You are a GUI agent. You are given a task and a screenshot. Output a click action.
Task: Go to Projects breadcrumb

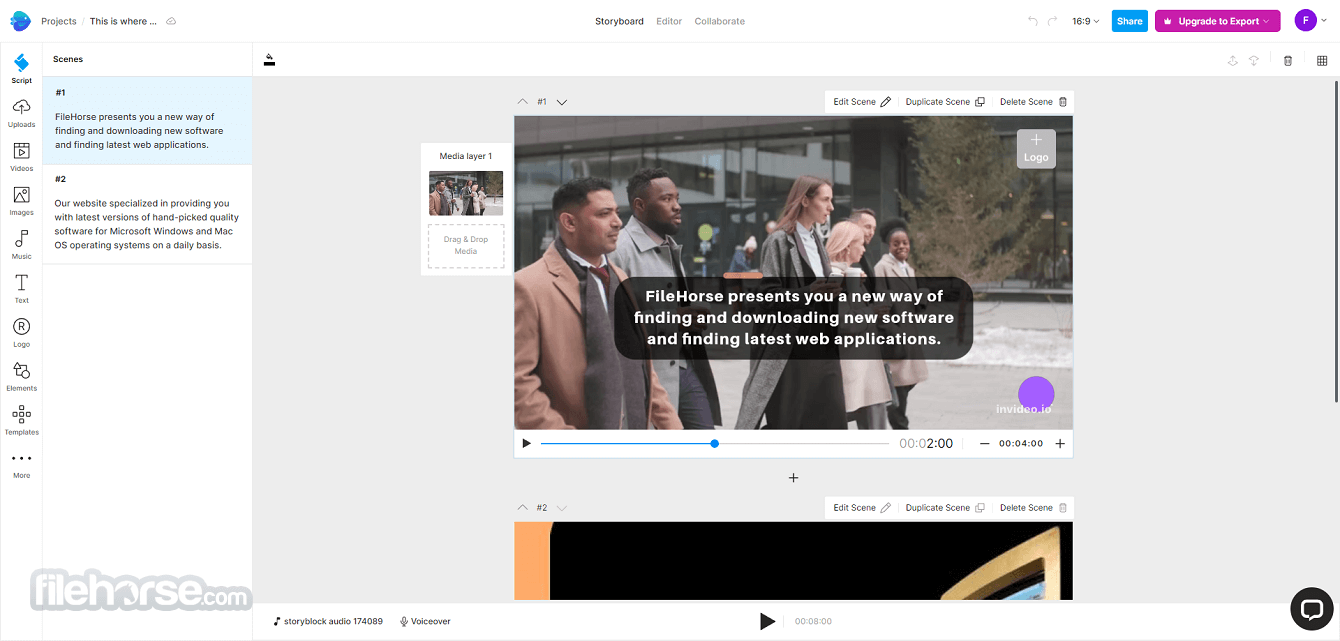point(59,21)
